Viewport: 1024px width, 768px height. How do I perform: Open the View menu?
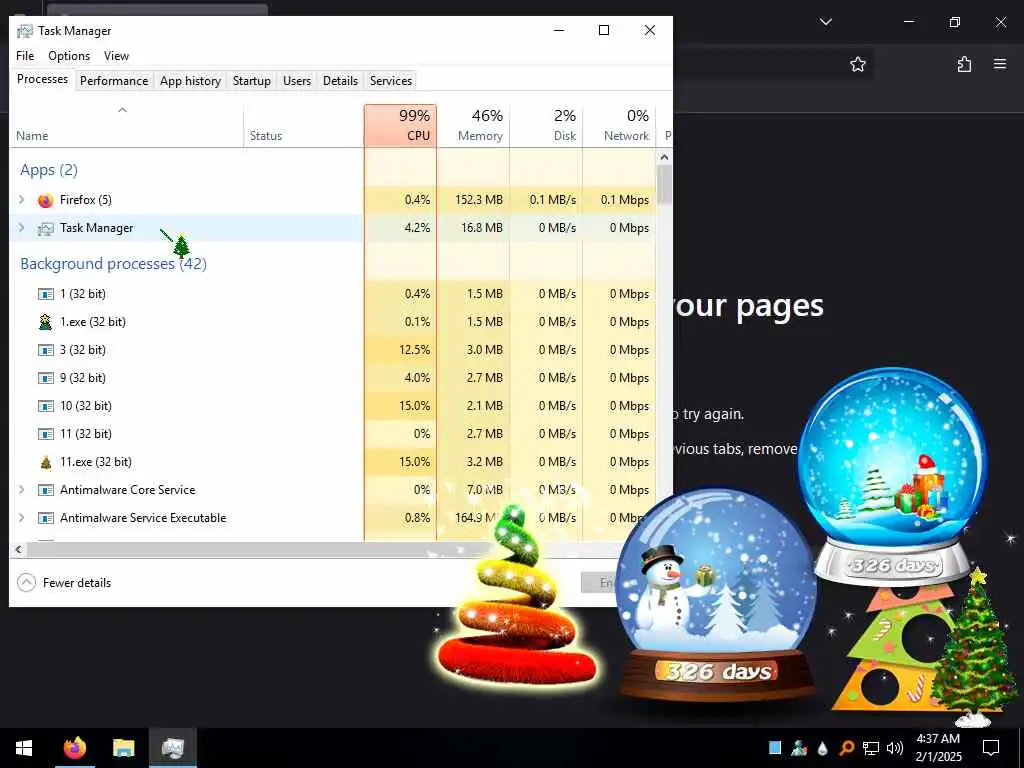[116, 56]
